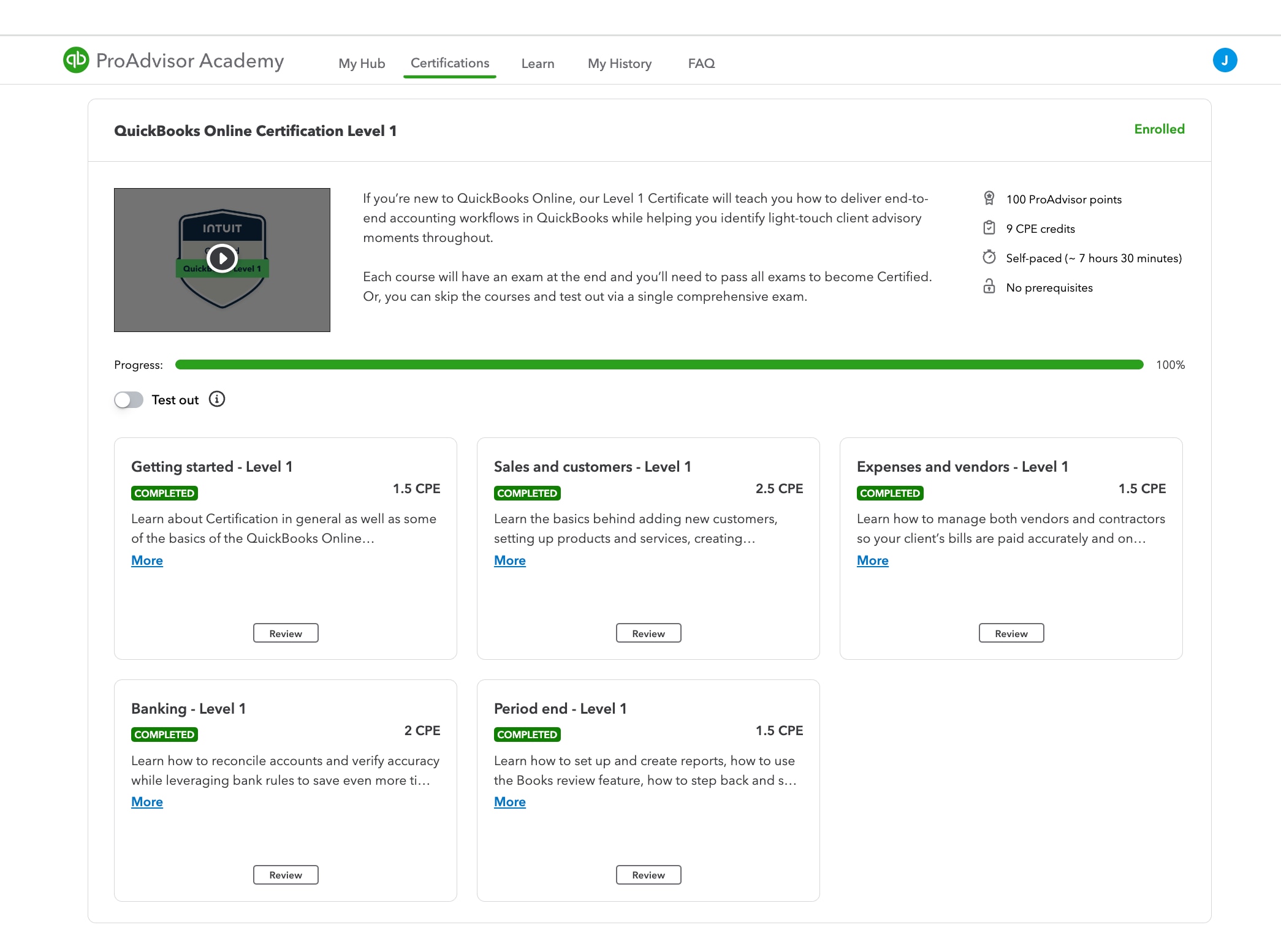Select the Learn navigation tab
Viewport: 1281px width, 952px height.
(538, 64)
